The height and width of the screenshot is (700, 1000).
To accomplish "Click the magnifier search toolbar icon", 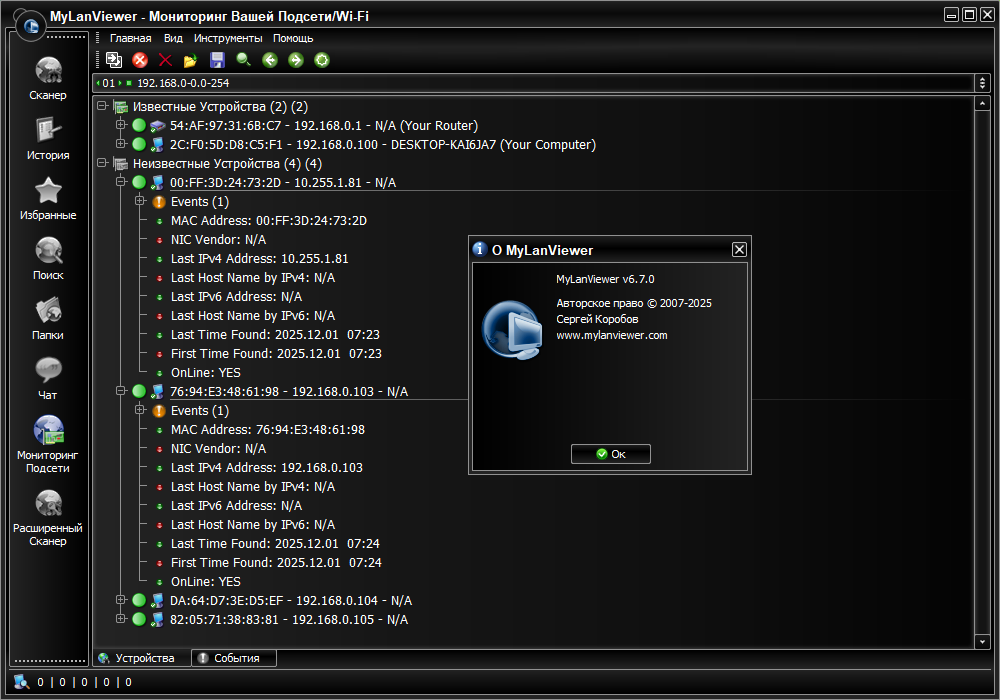I will coord(243,60).
